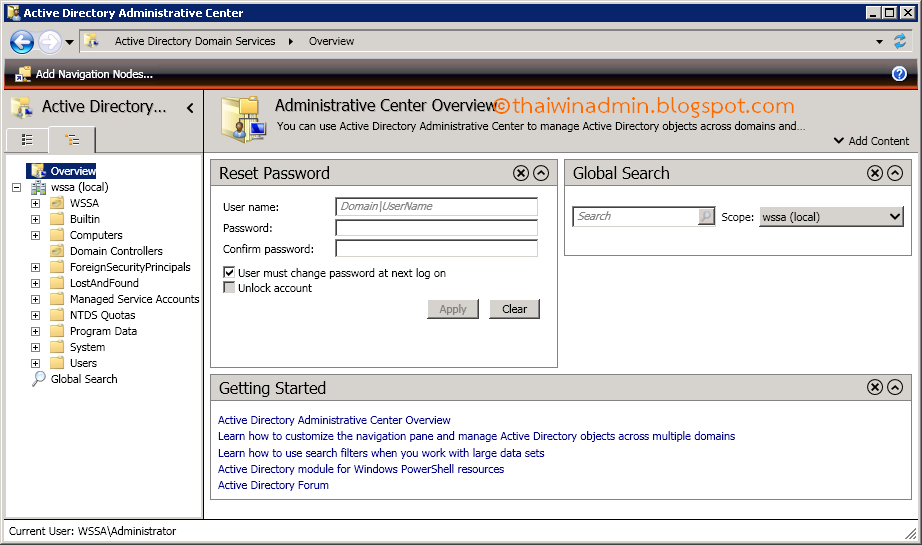Click the search magnifier button
The image size is (922, 545).
click(x=706, y=216)
